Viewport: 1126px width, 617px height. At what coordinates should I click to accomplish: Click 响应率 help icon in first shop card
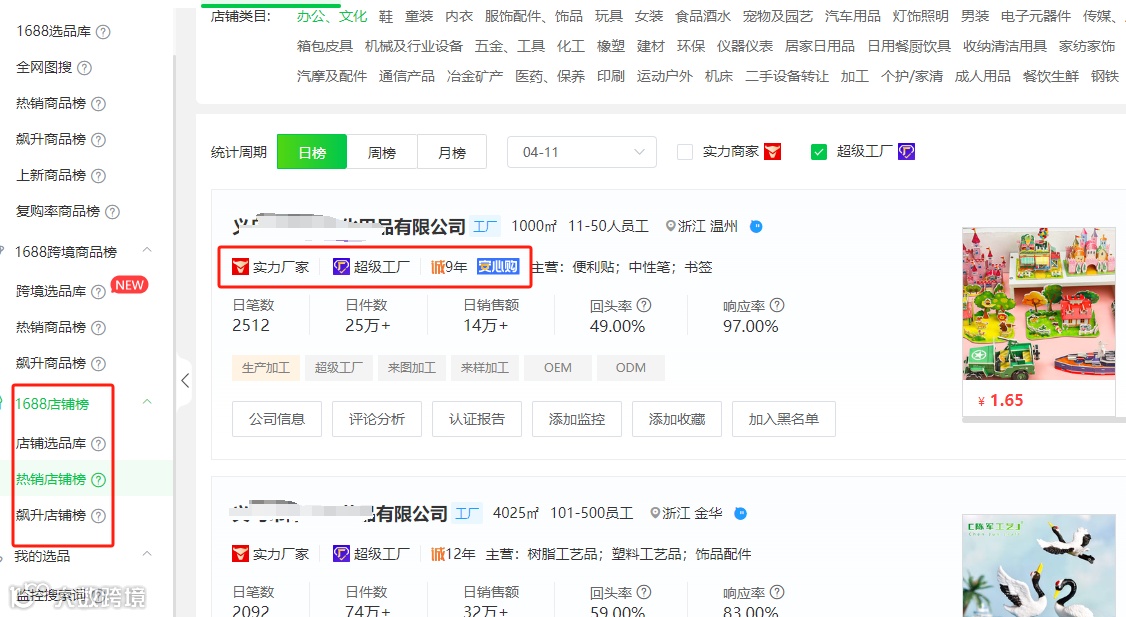click(x=777, y=305)
